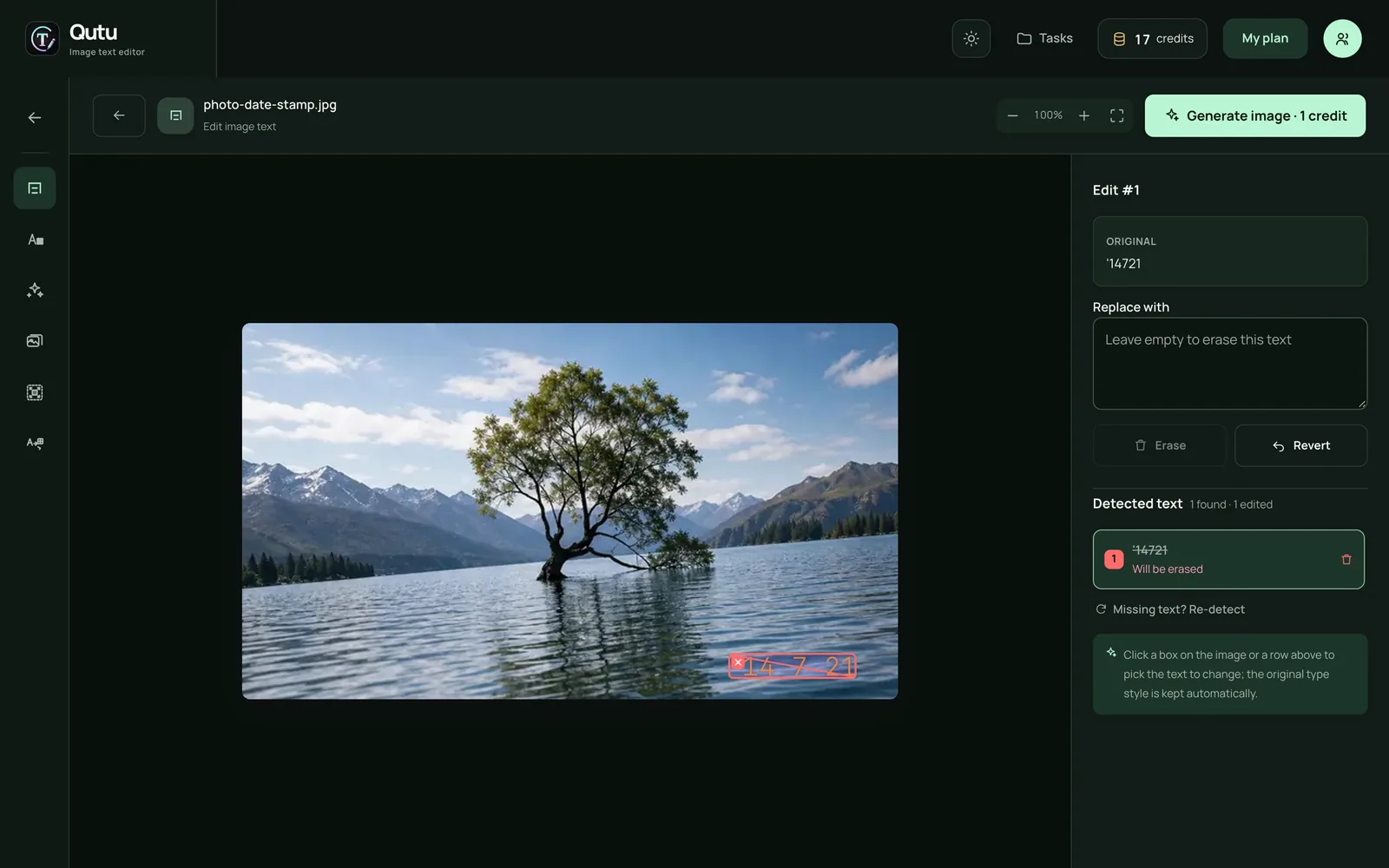The image size is (1389, 868).
Task: Select the text style sidebar tool
Action: [x=35, y=240]
